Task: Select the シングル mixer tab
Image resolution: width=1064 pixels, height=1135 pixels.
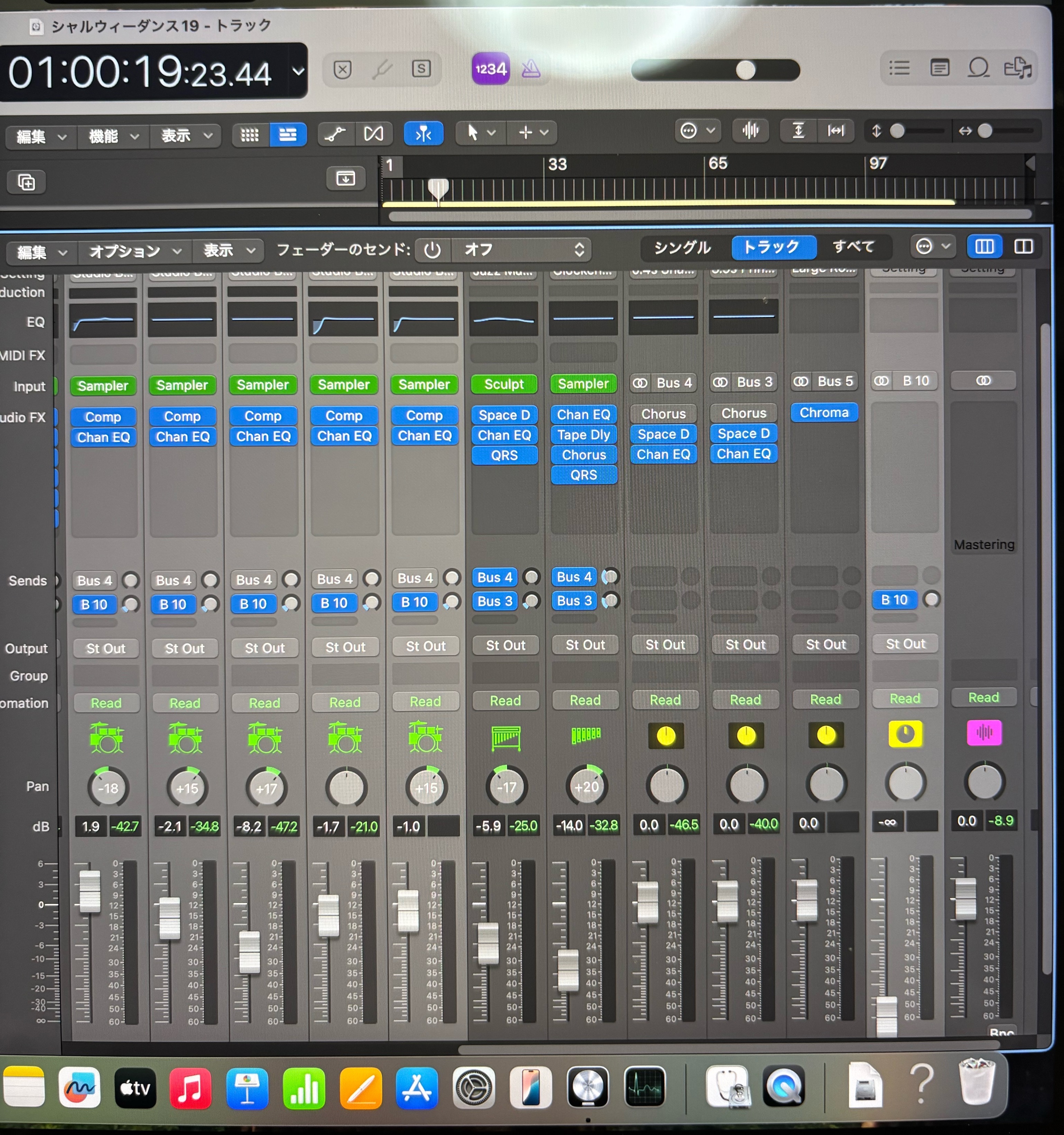Action: pos(683,247)
